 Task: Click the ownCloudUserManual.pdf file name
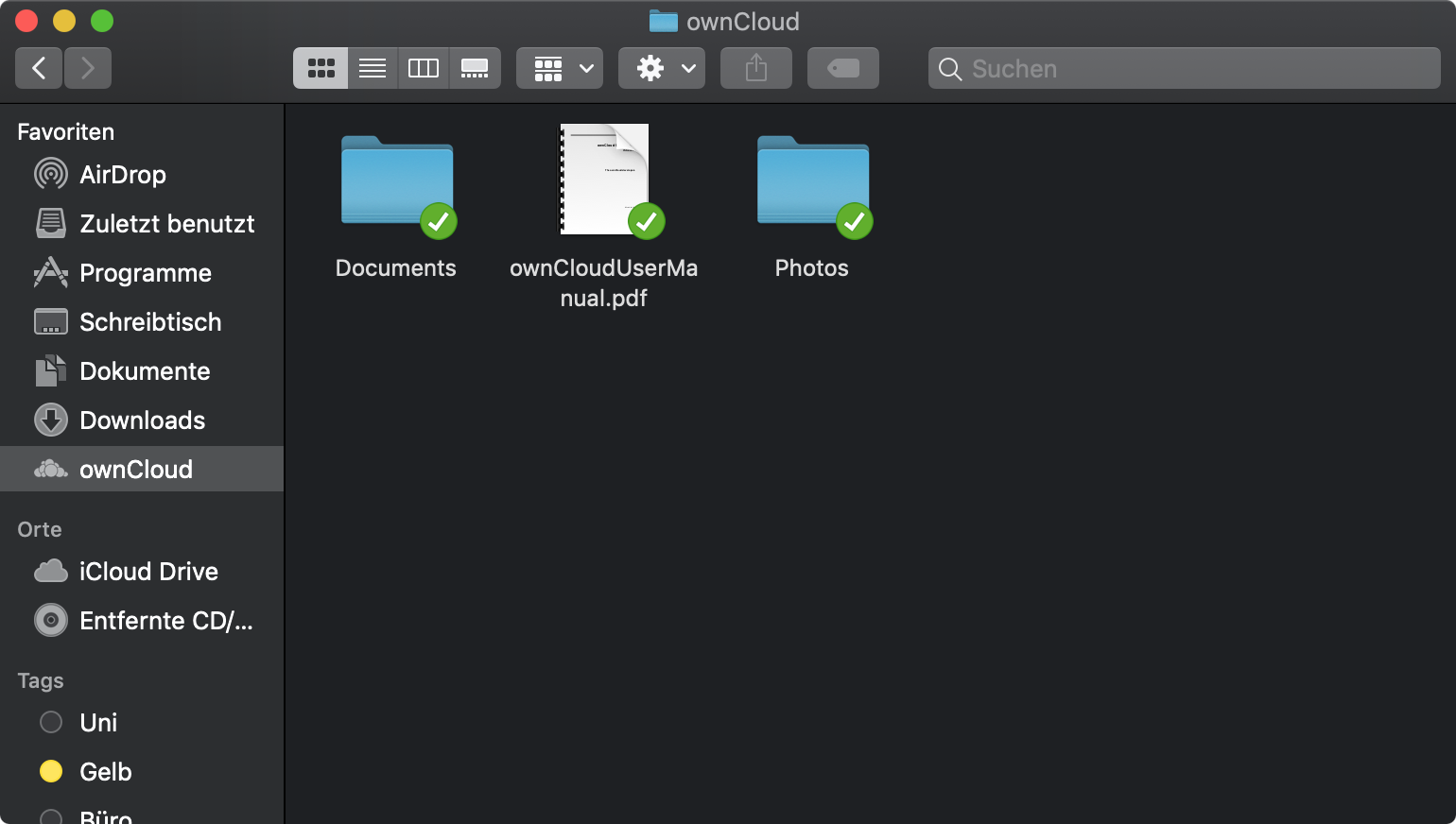(604, 283)
